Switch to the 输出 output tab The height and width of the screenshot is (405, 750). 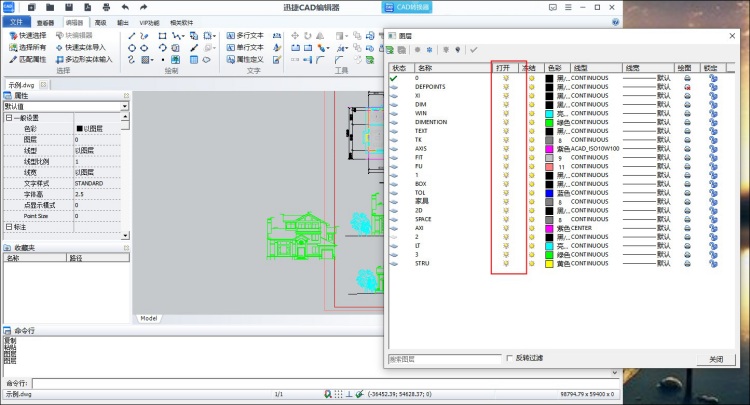coord(123,22)
